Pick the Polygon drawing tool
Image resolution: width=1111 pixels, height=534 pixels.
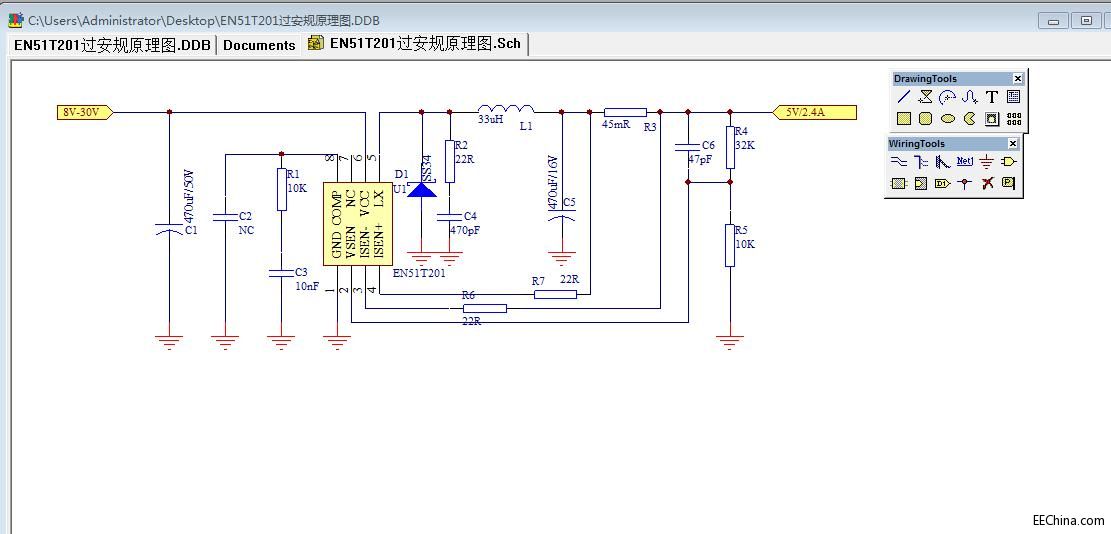(926, 97)
